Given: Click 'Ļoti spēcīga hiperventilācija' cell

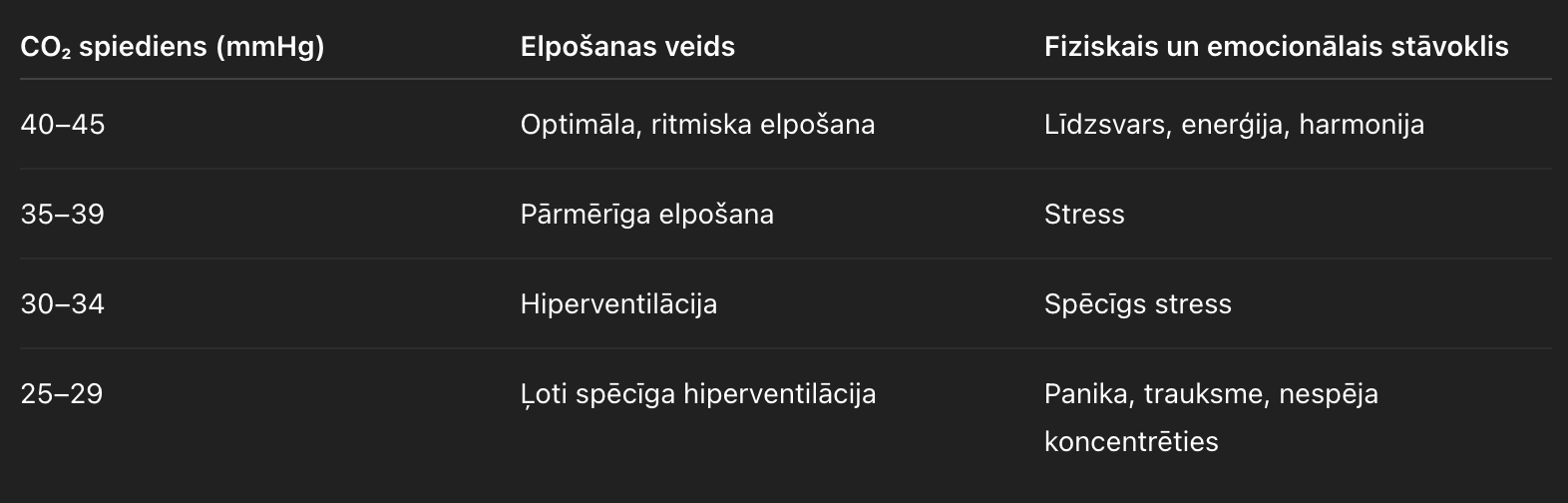Looking at the screenshot, I should [698, 394].
